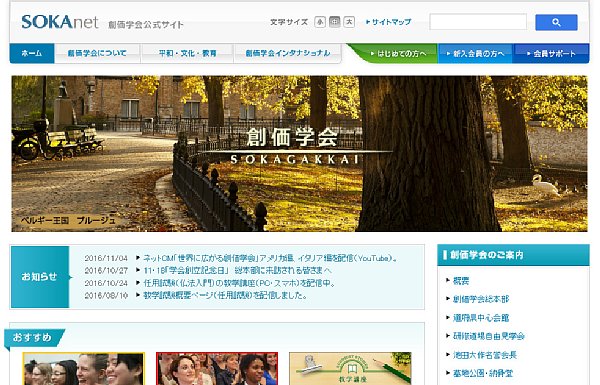Screen dimensions: 600x385
Task: Open 池田大作名誉会長 sidebar link
Action: pos(485,355)
